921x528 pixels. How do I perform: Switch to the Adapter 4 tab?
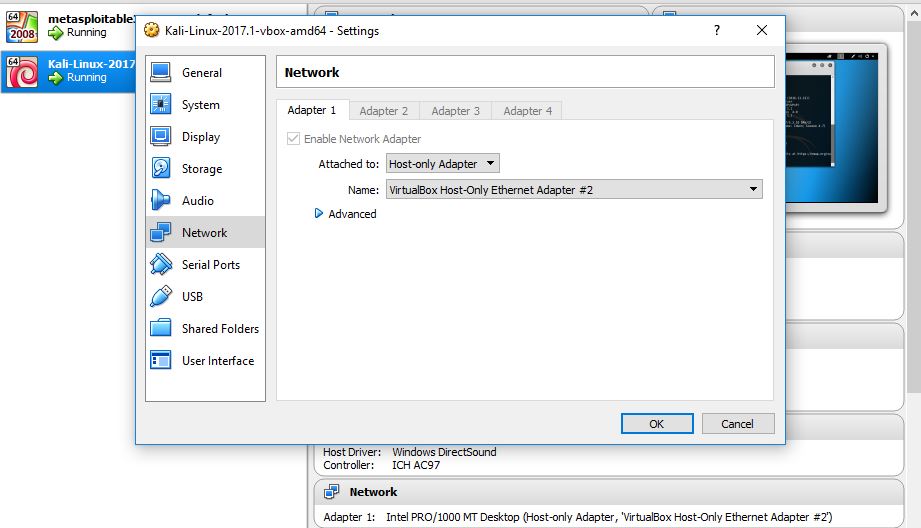tap(527, 110)
